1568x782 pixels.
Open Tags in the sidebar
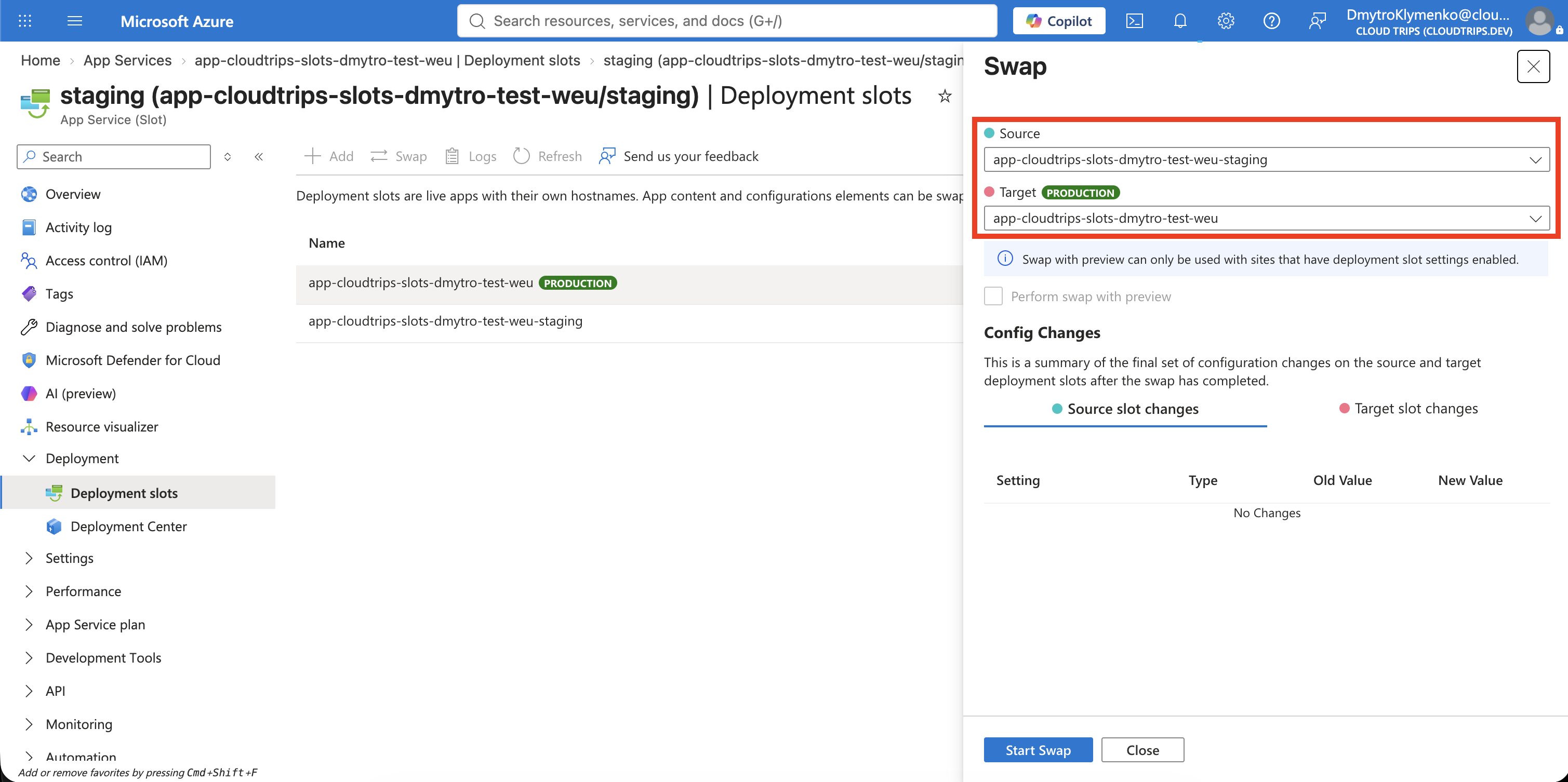59,293
